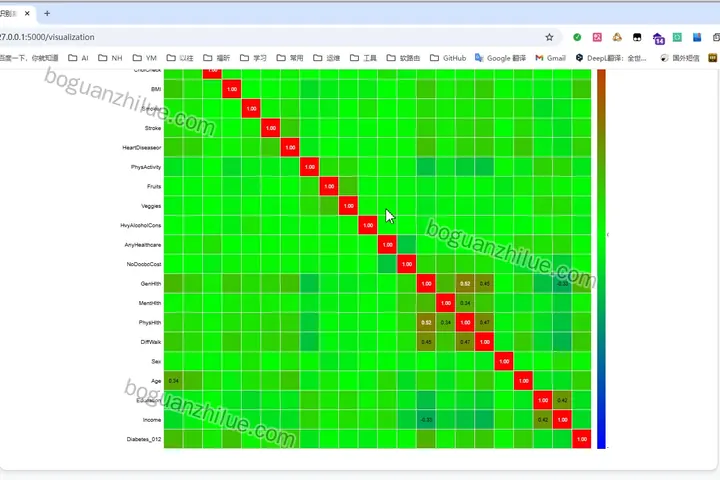Click the PhysActivity diagonal 1.00 cell

coord(309,167)
